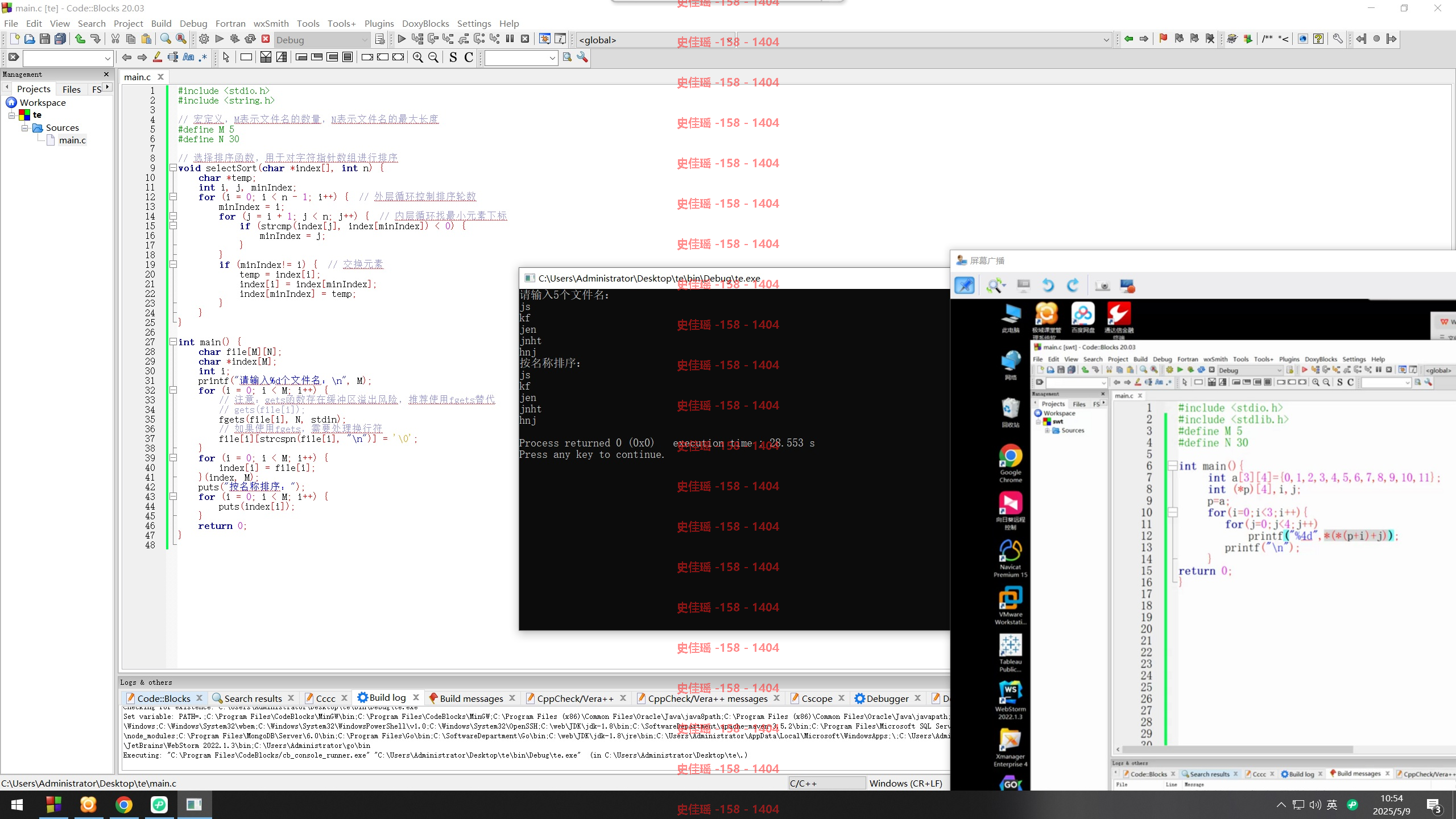Abort the build with red X icon
Screen dimensions: 1456x819
point(266,39)
